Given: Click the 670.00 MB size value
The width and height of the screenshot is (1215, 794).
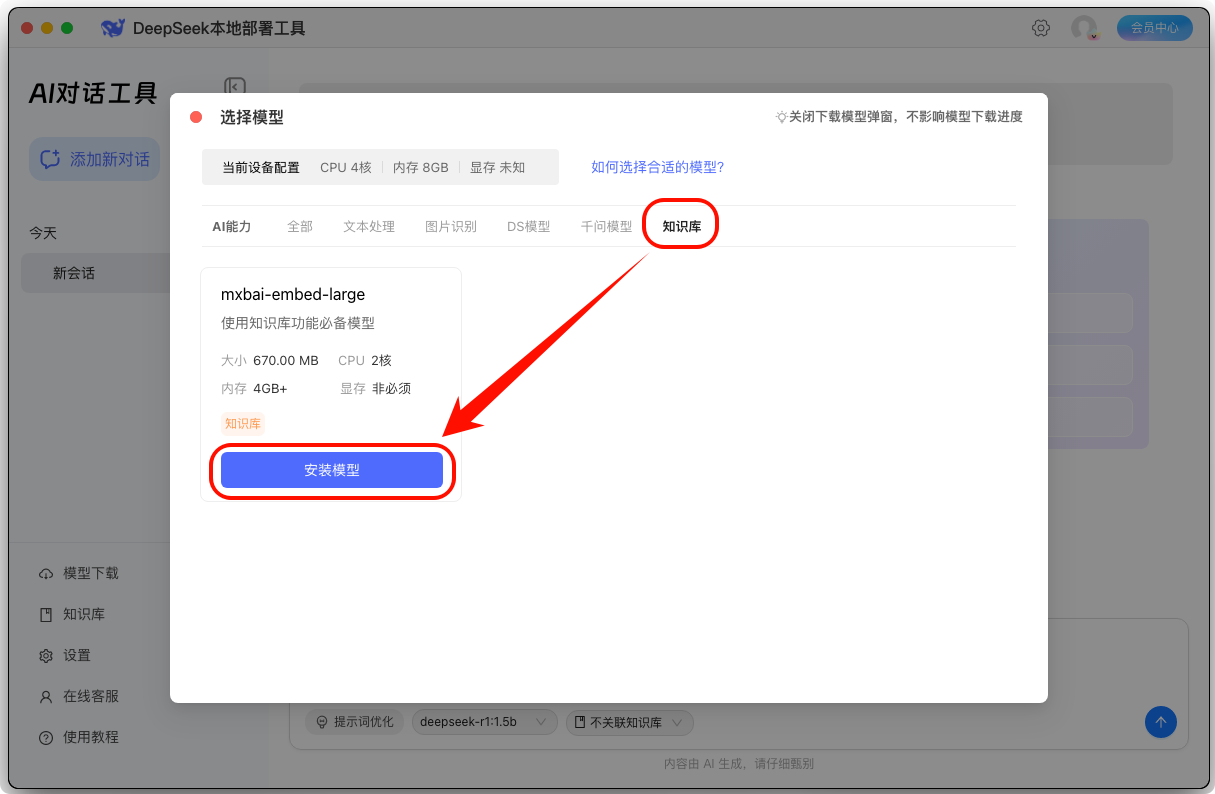Looking at the screenshot, I should (x=286, y=360).
